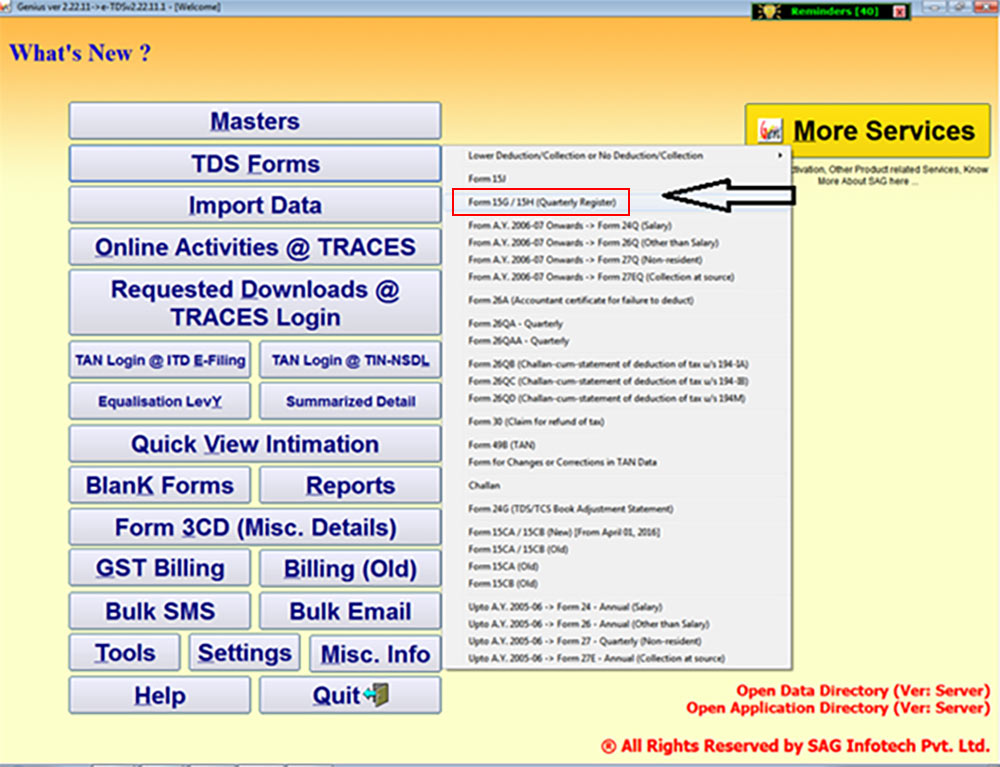Open GST Billing
This screenshot has height=767, width=1000.
159,567
